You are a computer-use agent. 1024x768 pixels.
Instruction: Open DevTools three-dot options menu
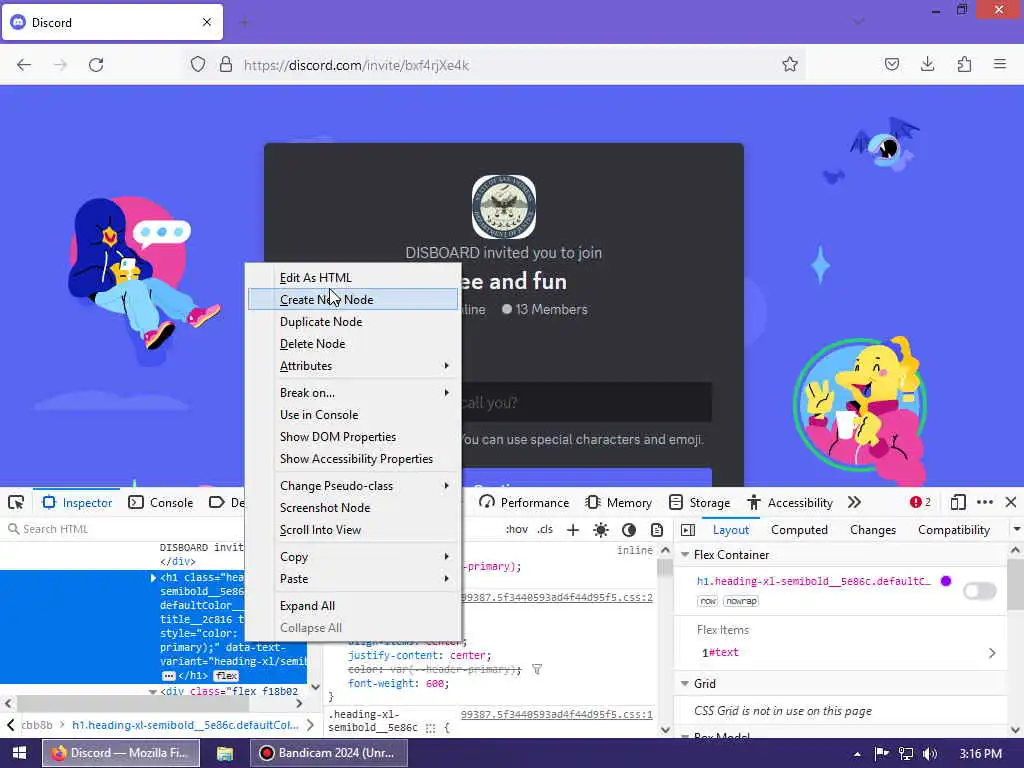point(985,502)
